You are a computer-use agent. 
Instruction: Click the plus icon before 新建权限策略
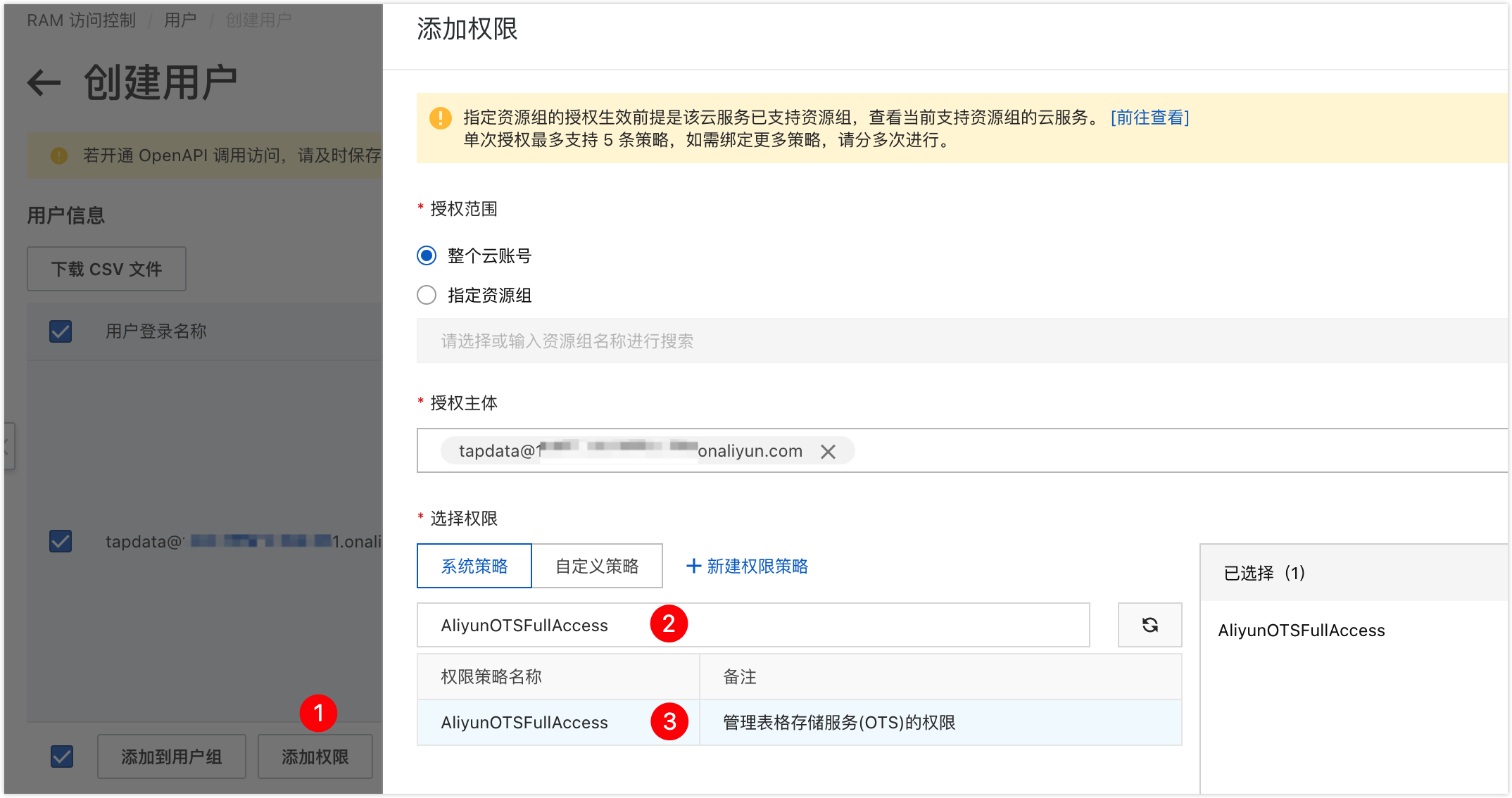click(693, 566)
